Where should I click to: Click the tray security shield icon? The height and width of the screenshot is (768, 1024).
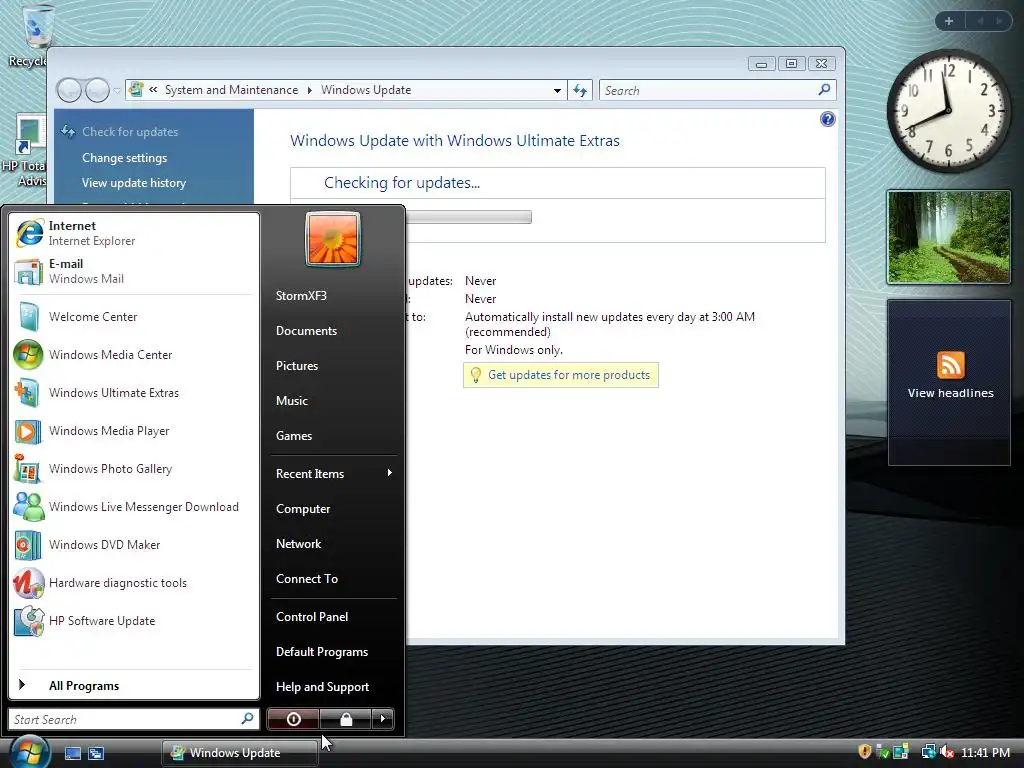pyautogui.click(x=865, y=752)
